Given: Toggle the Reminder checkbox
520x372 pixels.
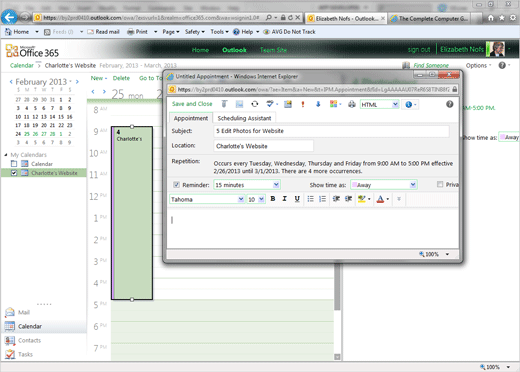Looking at the screenshot, I should (176, 185).
